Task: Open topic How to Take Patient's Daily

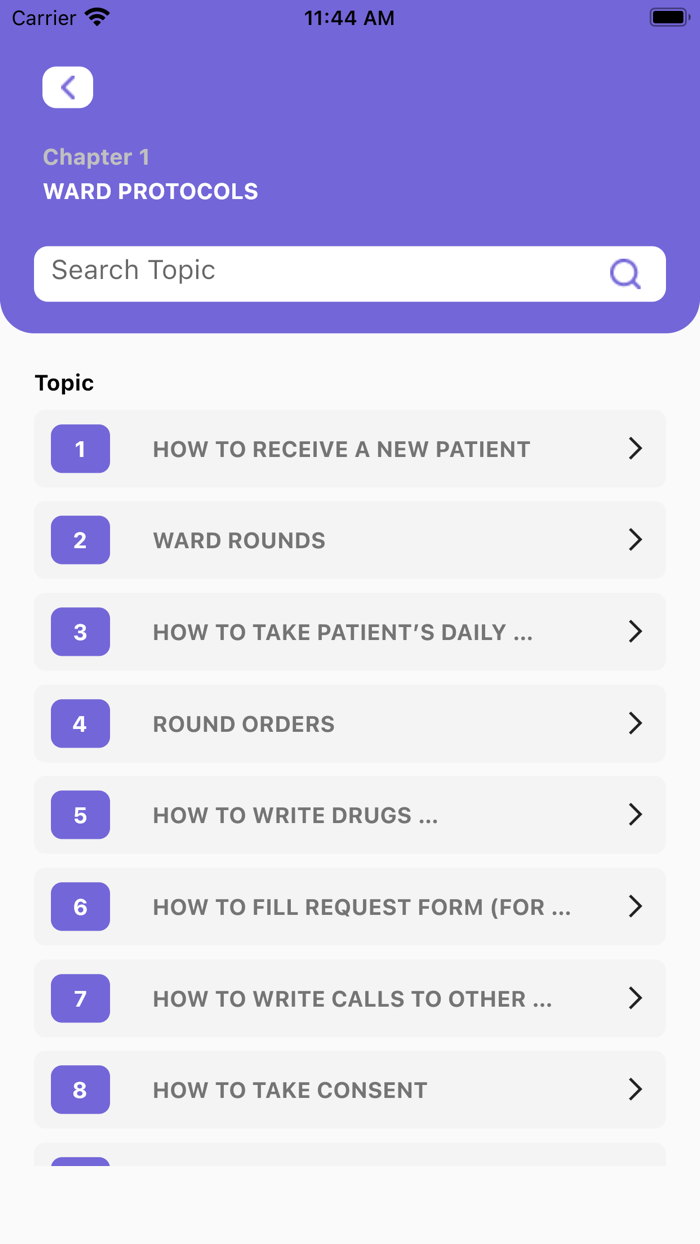Action: [x=342, y=632]
